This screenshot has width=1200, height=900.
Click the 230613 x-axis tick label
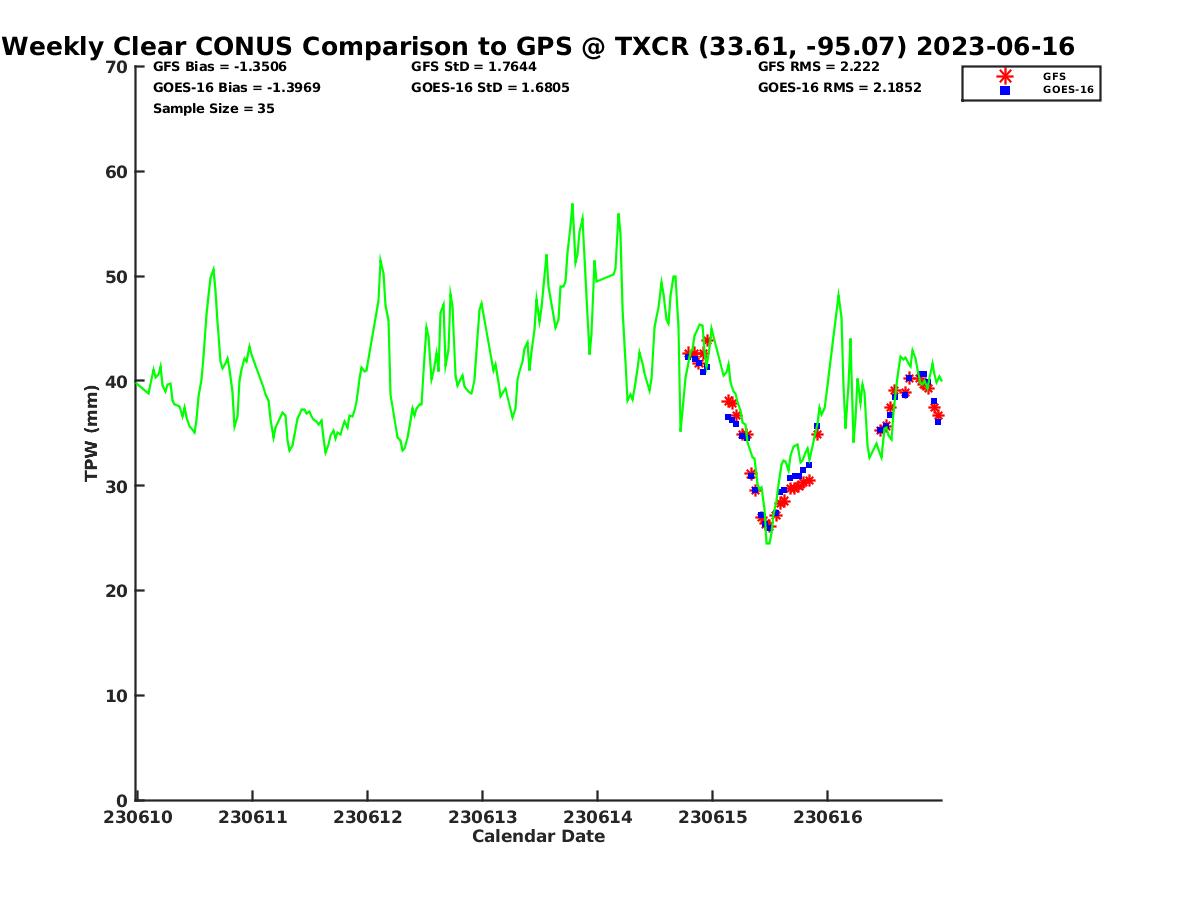click(482, 817)
